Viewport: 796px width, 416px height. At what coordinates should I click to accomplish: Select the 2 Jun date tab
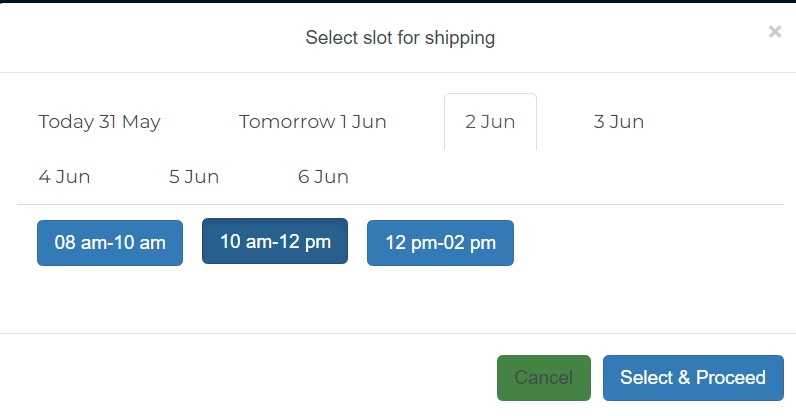[x=490, y=122]
